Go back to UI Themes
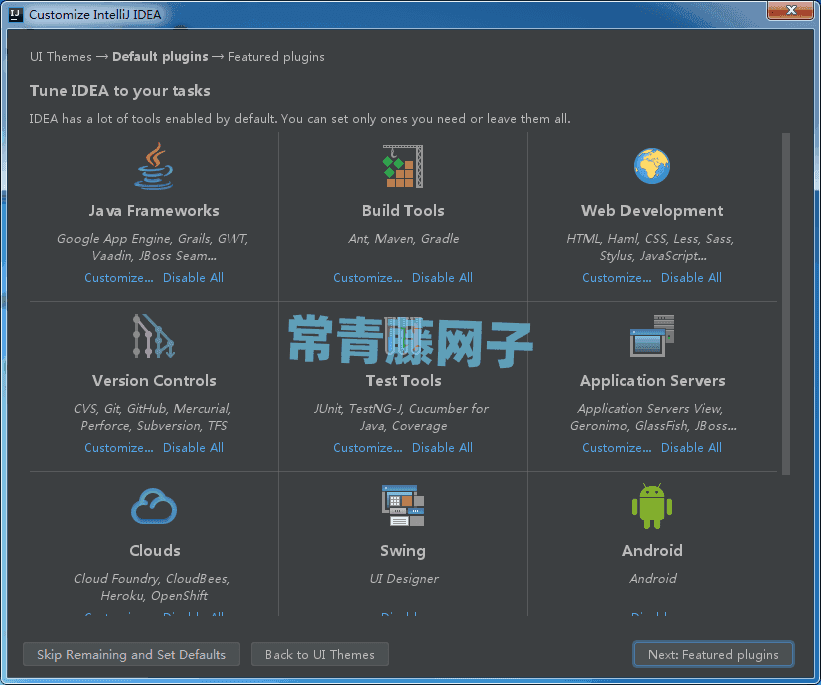 click(320, 654)
